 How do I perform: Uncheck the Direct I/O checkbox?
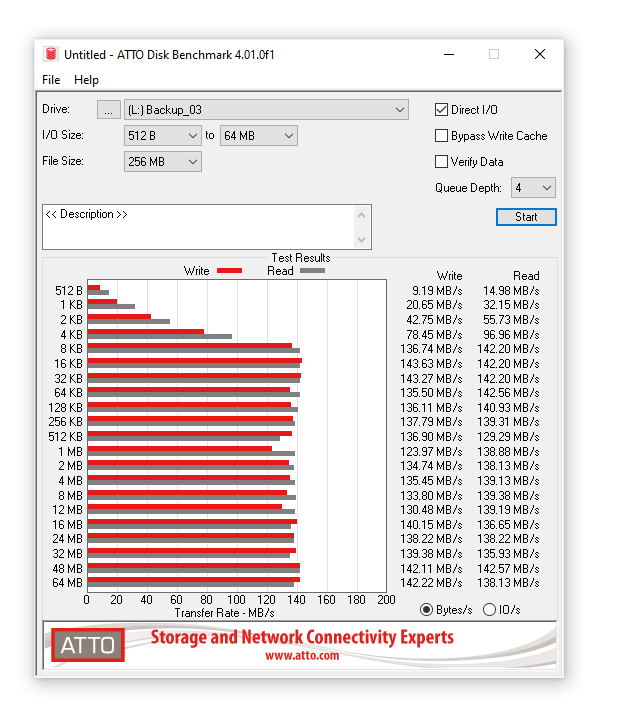[441, 110]
